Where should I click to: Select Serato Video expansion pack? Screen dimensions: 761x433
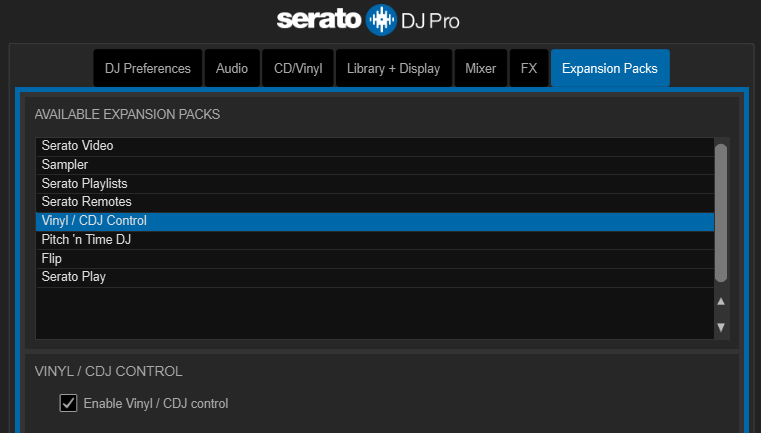pos(77,146)
